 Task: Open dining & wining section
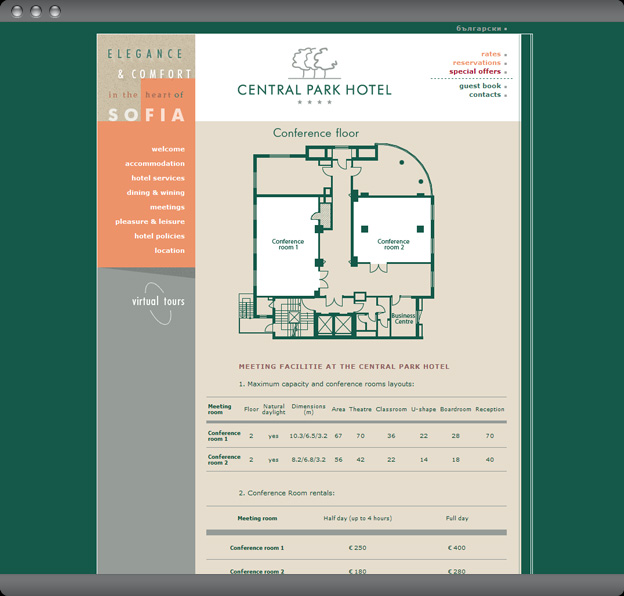[x=156, y=193]
